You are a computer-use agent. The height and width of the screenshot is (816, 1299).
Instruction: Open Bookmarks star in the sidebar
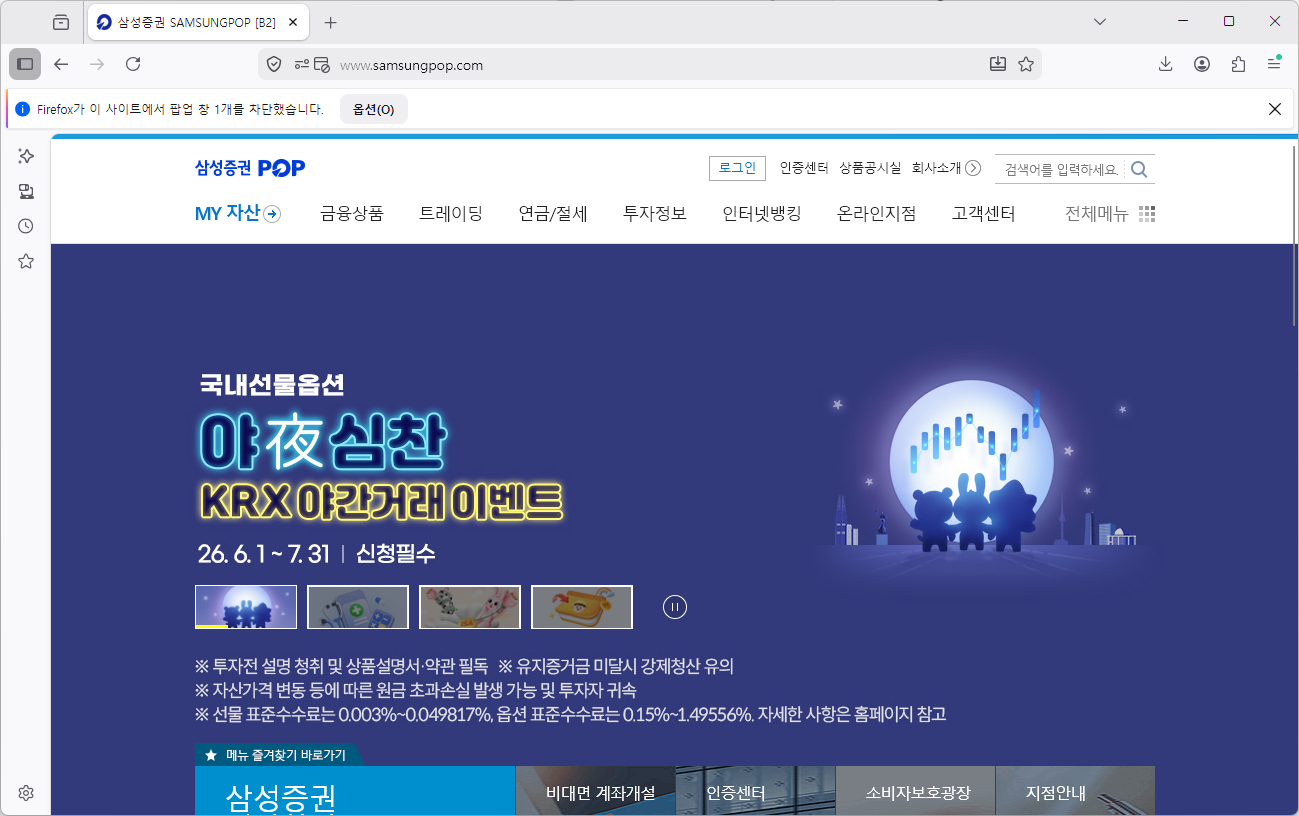(26, 261)
